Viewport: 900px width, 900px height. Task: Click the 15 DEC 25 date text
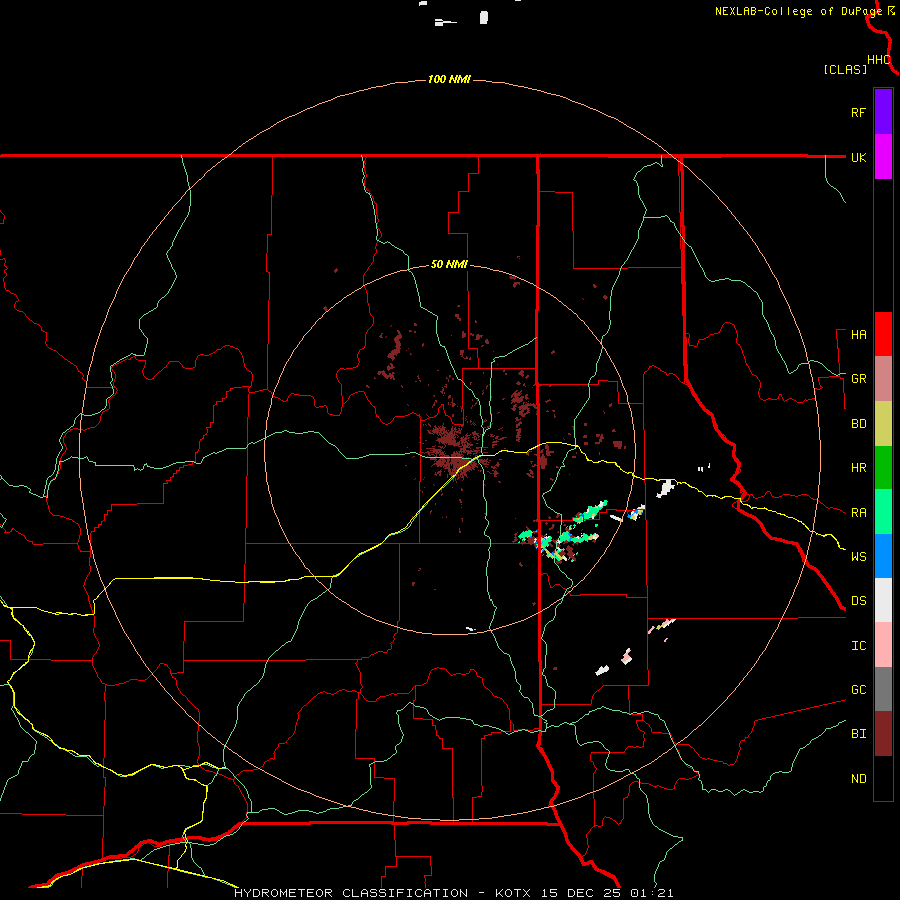pos(581,893)
